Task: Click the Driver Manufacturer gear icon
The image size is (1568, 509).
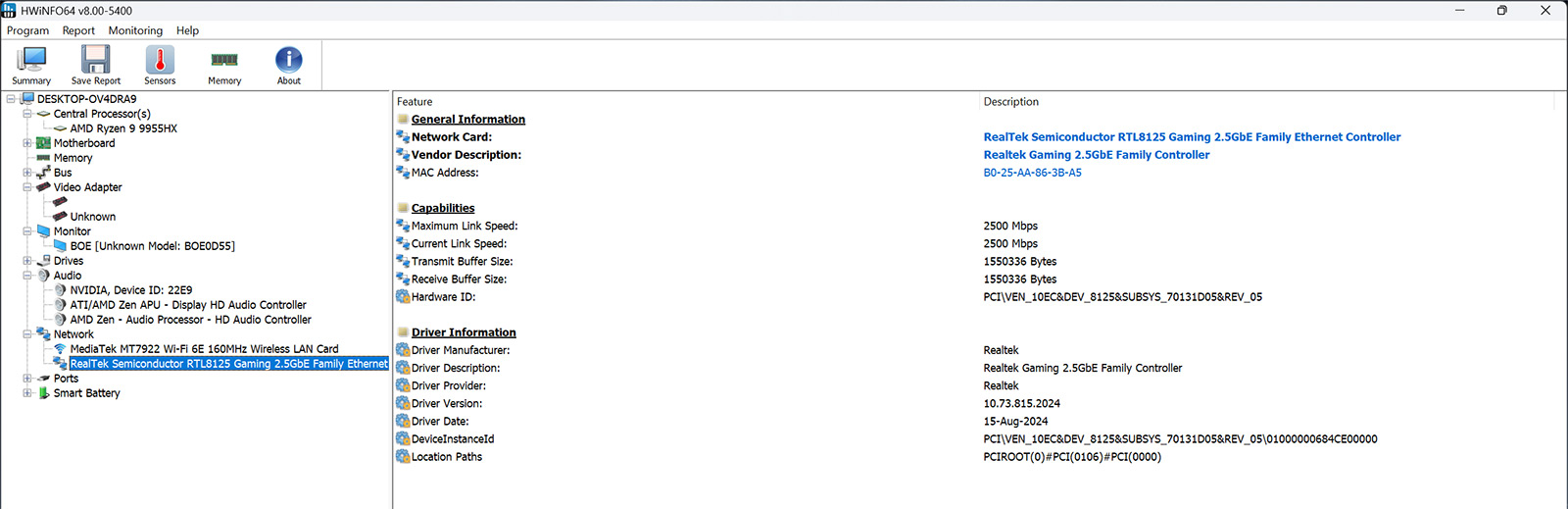Action: (403, 350)
